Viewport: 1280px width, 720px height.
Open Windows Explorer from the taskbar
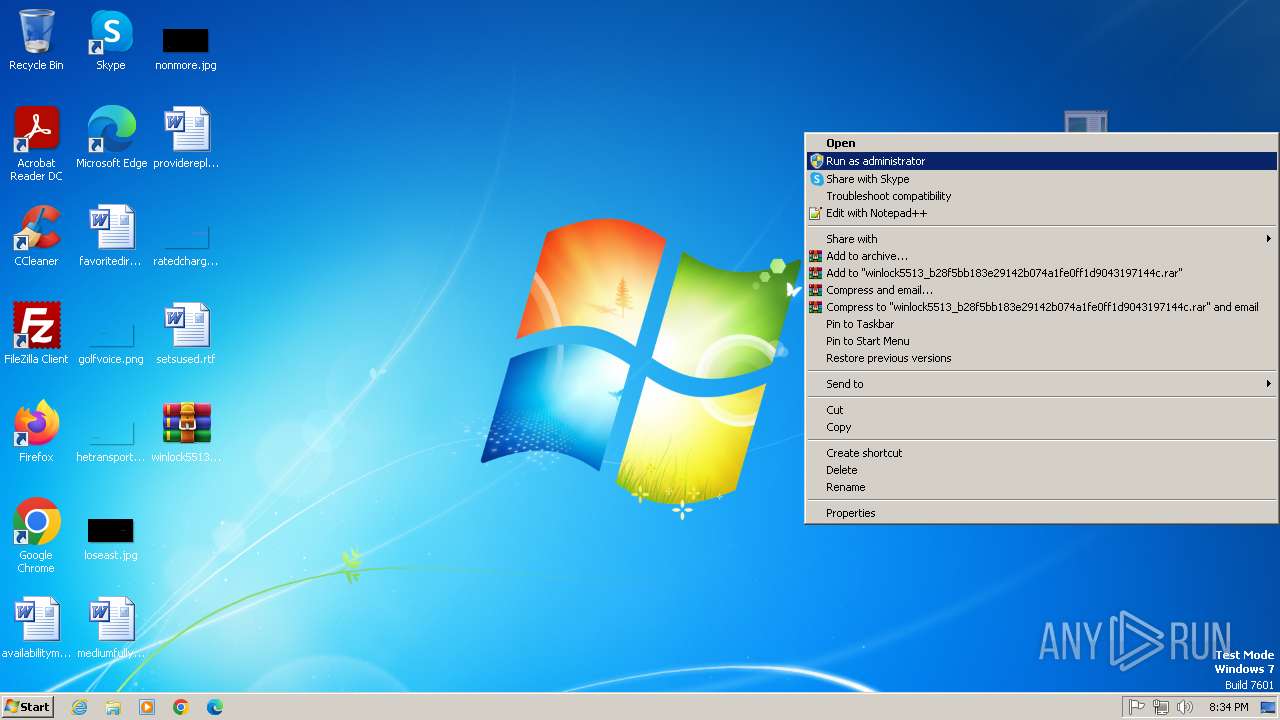pos(113,707)
